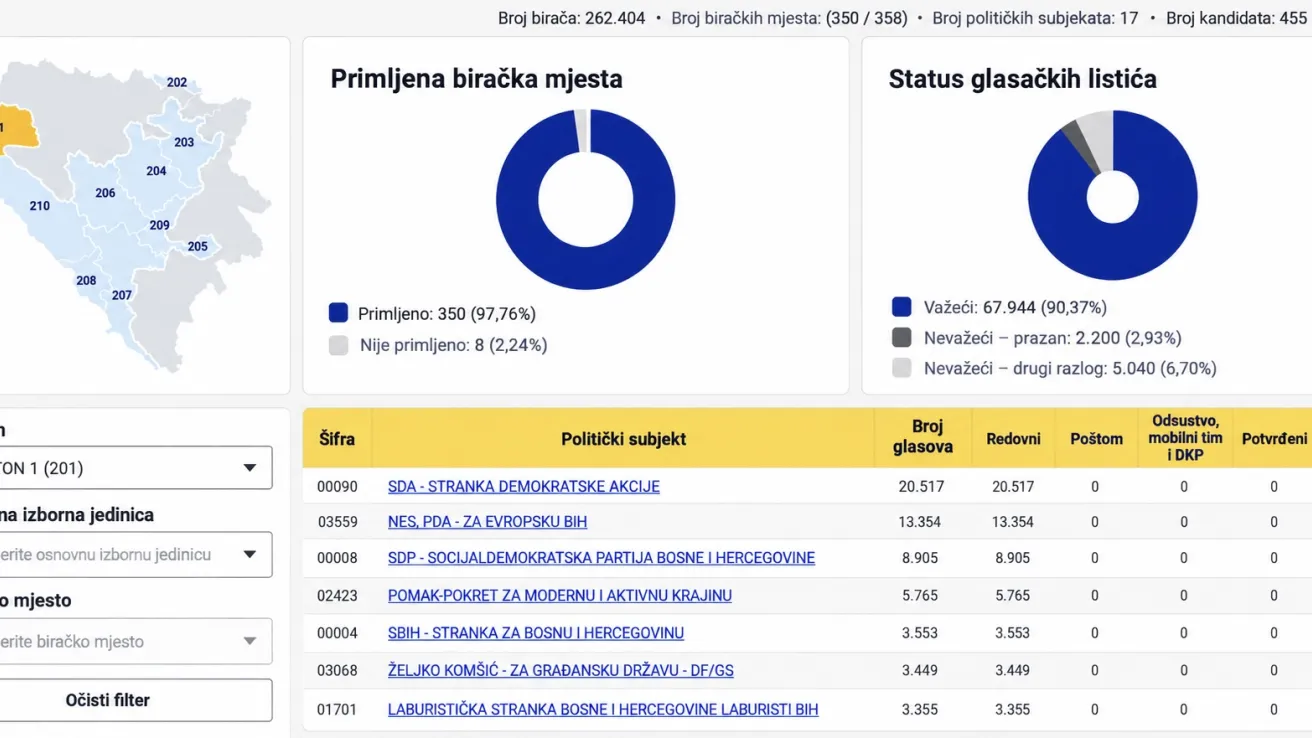Open Laburistička Stranka Bosne i Hercegovine link
Screen dimensions: 1312x738
603,710
